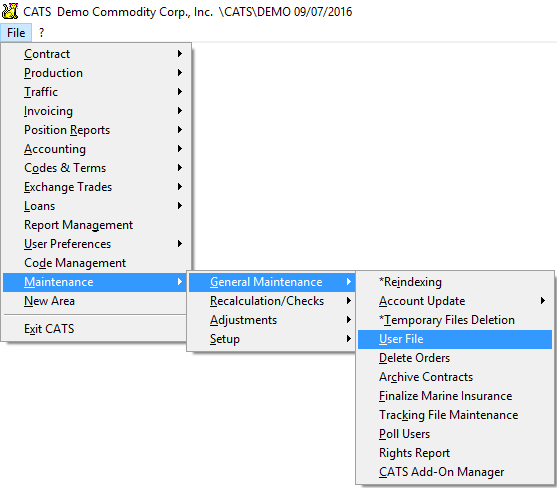Click the arrow beside Accounting
The height and width of the screenshot is (488, 557).
[x=180, y=148]
